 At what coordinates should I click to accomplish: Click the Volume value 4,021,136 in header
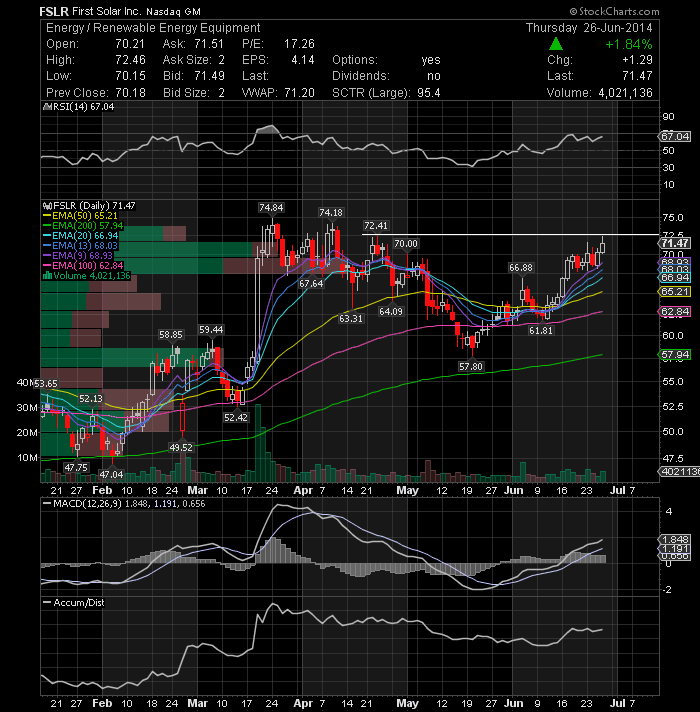coord(625,93)
